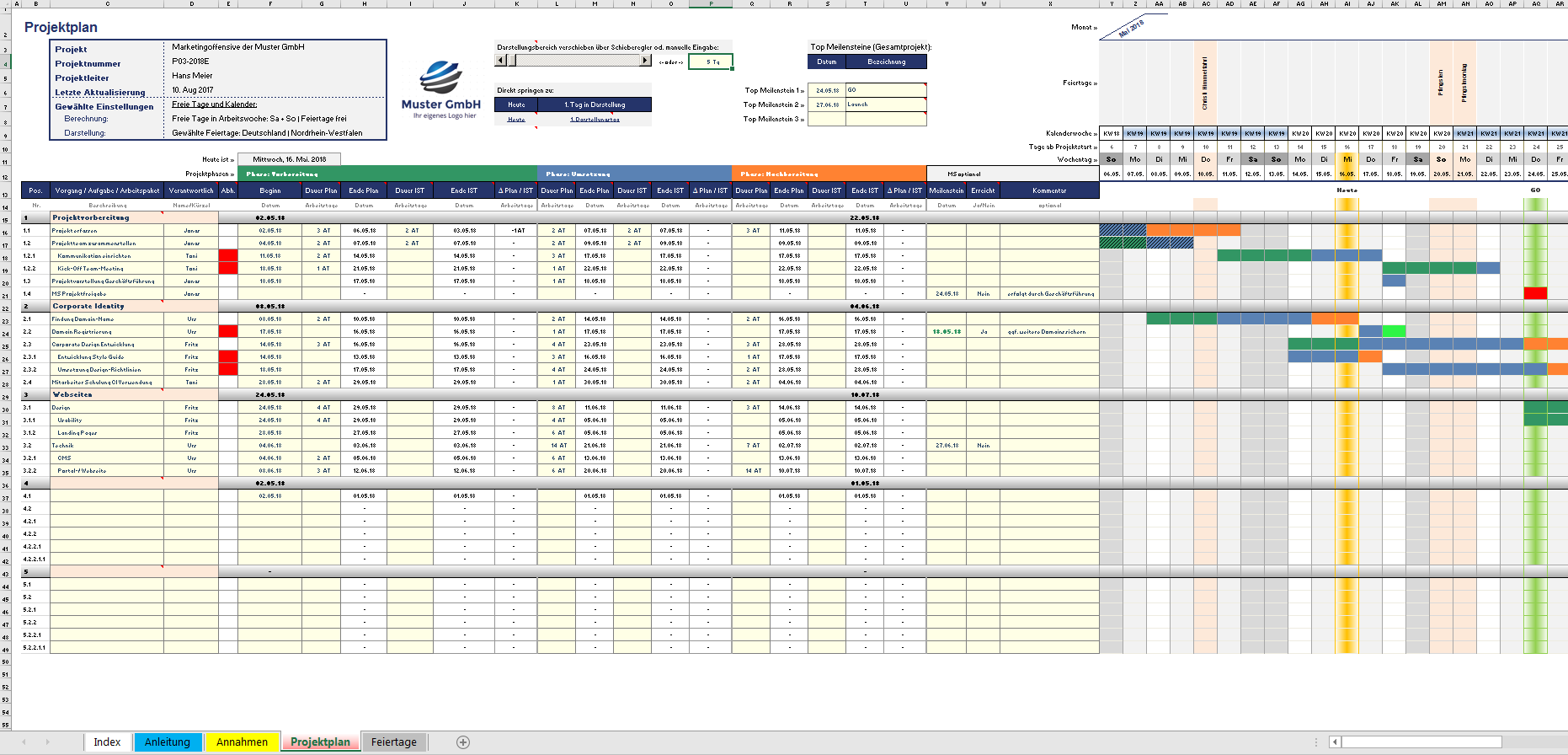Click the add new sheet plus icon
1568x755 pixels.
tap(462, 742)
